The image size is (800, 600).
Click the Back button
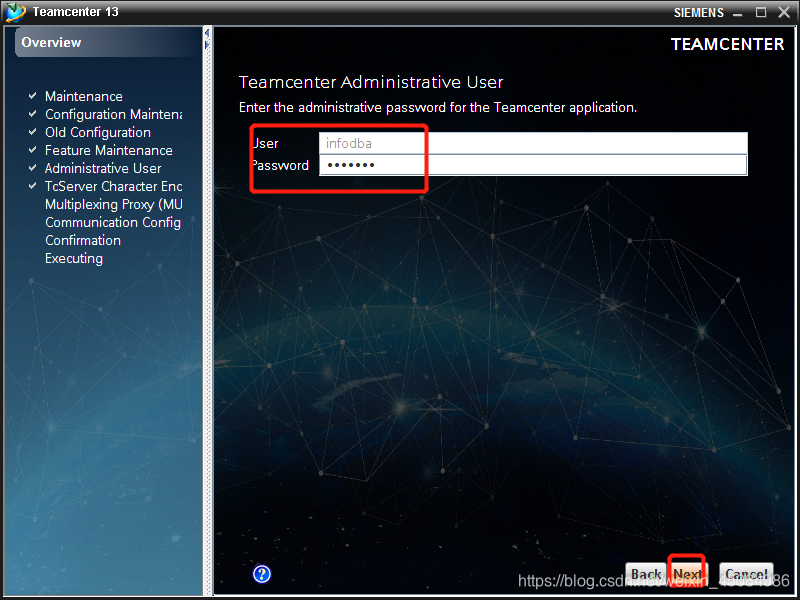point(646,574)
